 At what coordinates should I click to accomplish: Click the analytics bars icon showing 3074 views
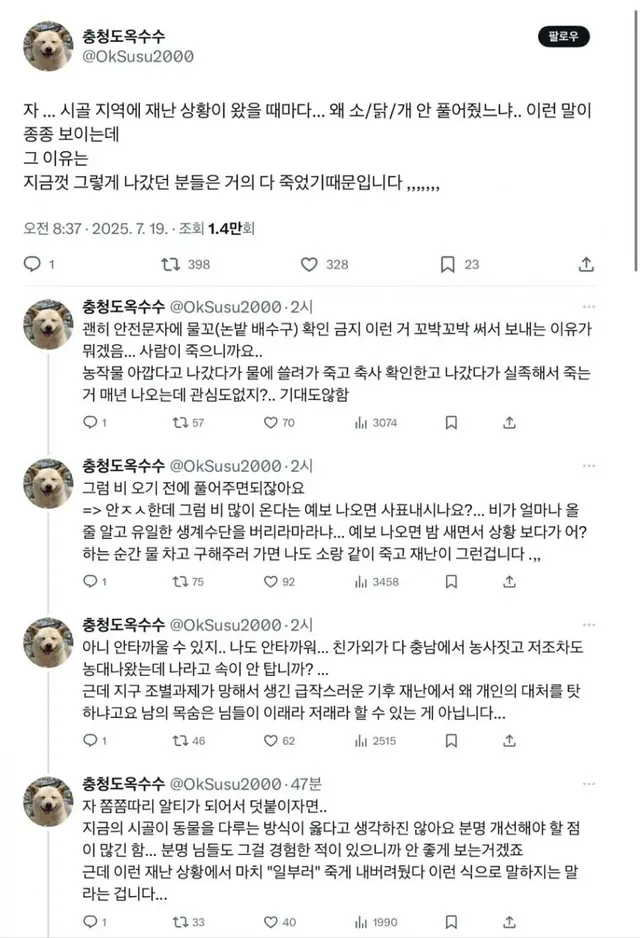pos(360,425)
